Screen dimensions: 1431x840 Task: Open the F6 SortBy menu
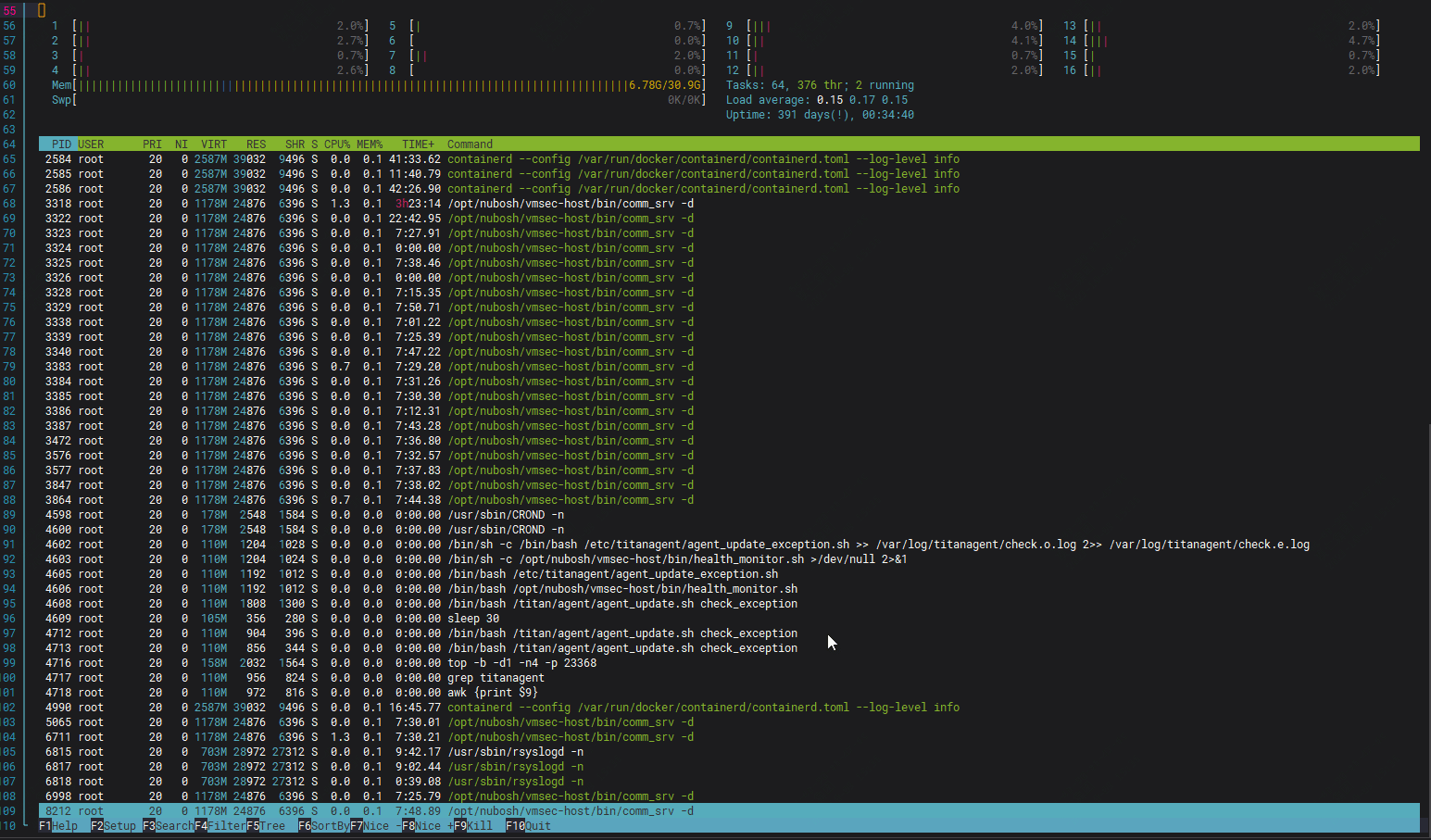(x=323, y=826)
